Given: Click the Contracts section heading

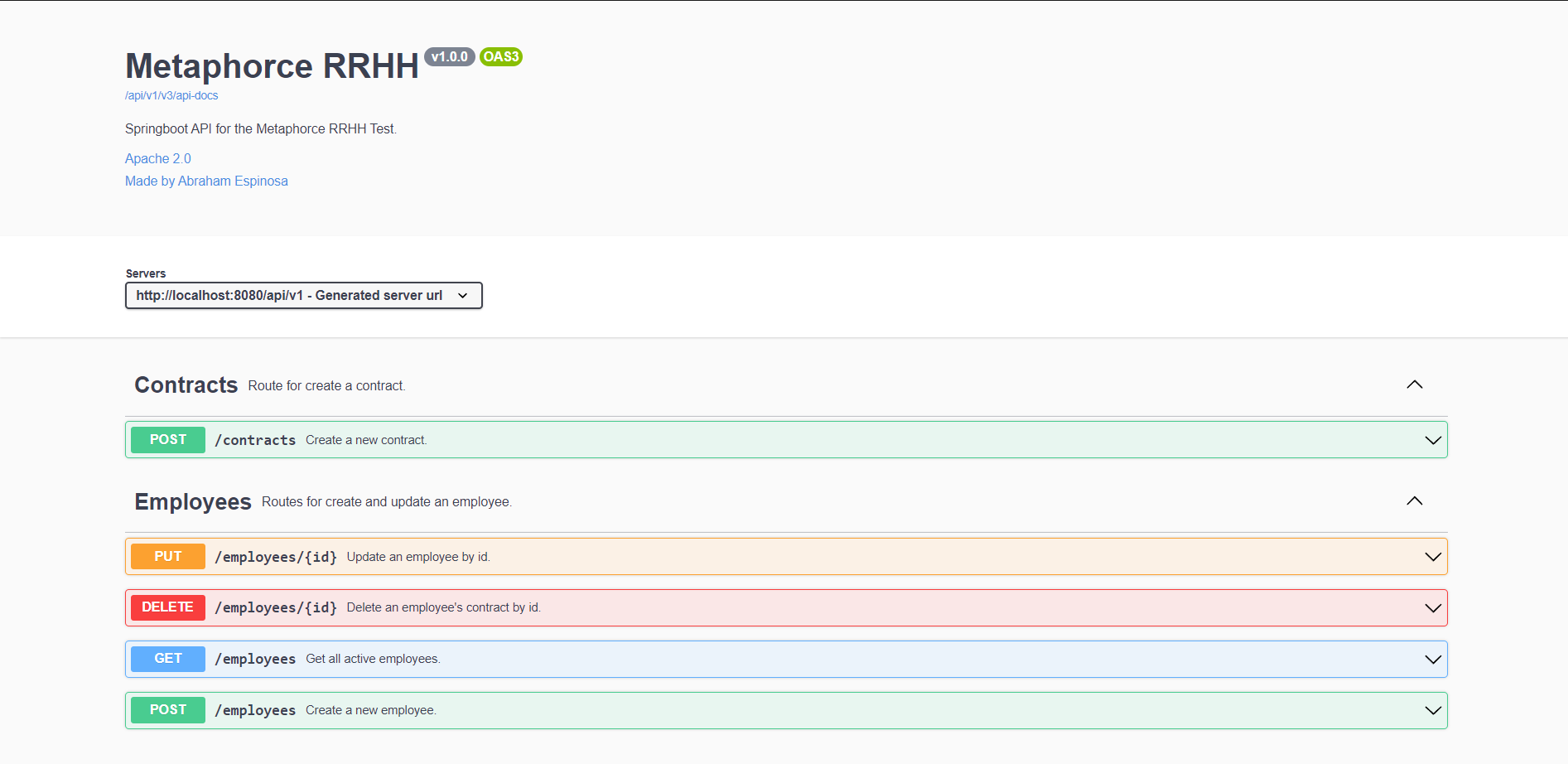Looking at the screenshot, I should click(x=186, y=385).
